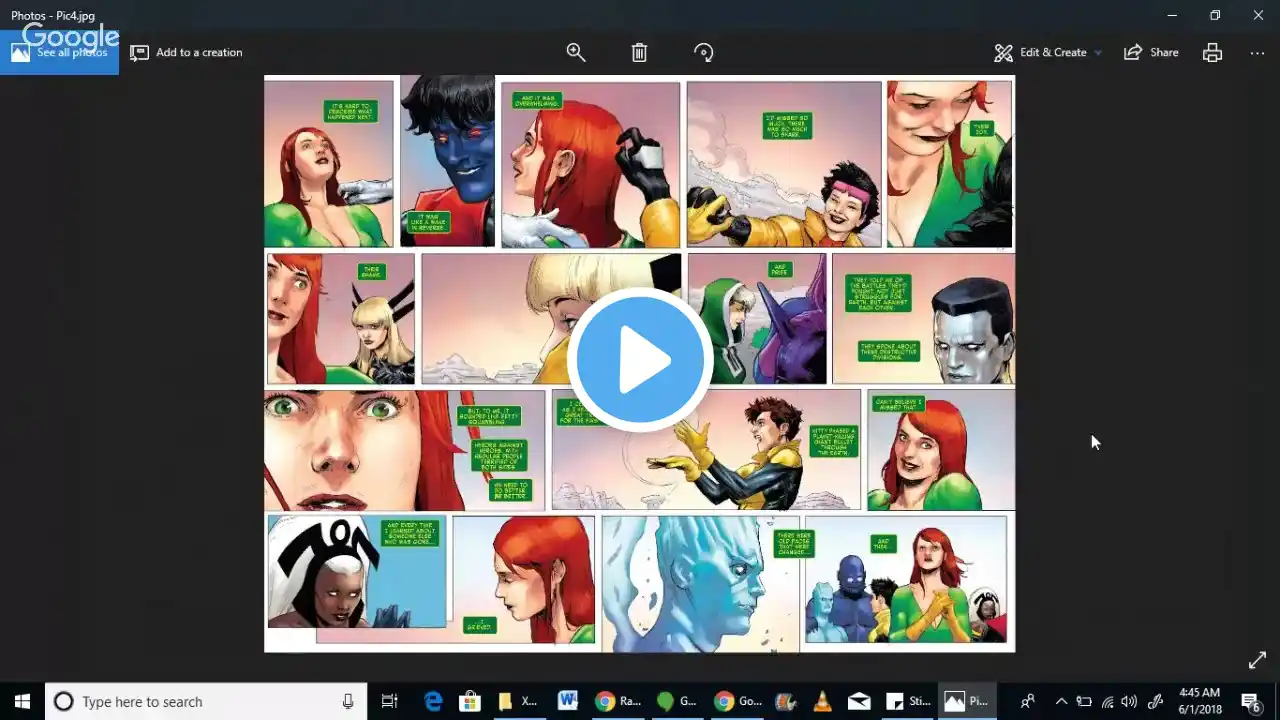The image size is (1280, 720).
Task: Show hidden system tray icons
Action: [1061, 701]
